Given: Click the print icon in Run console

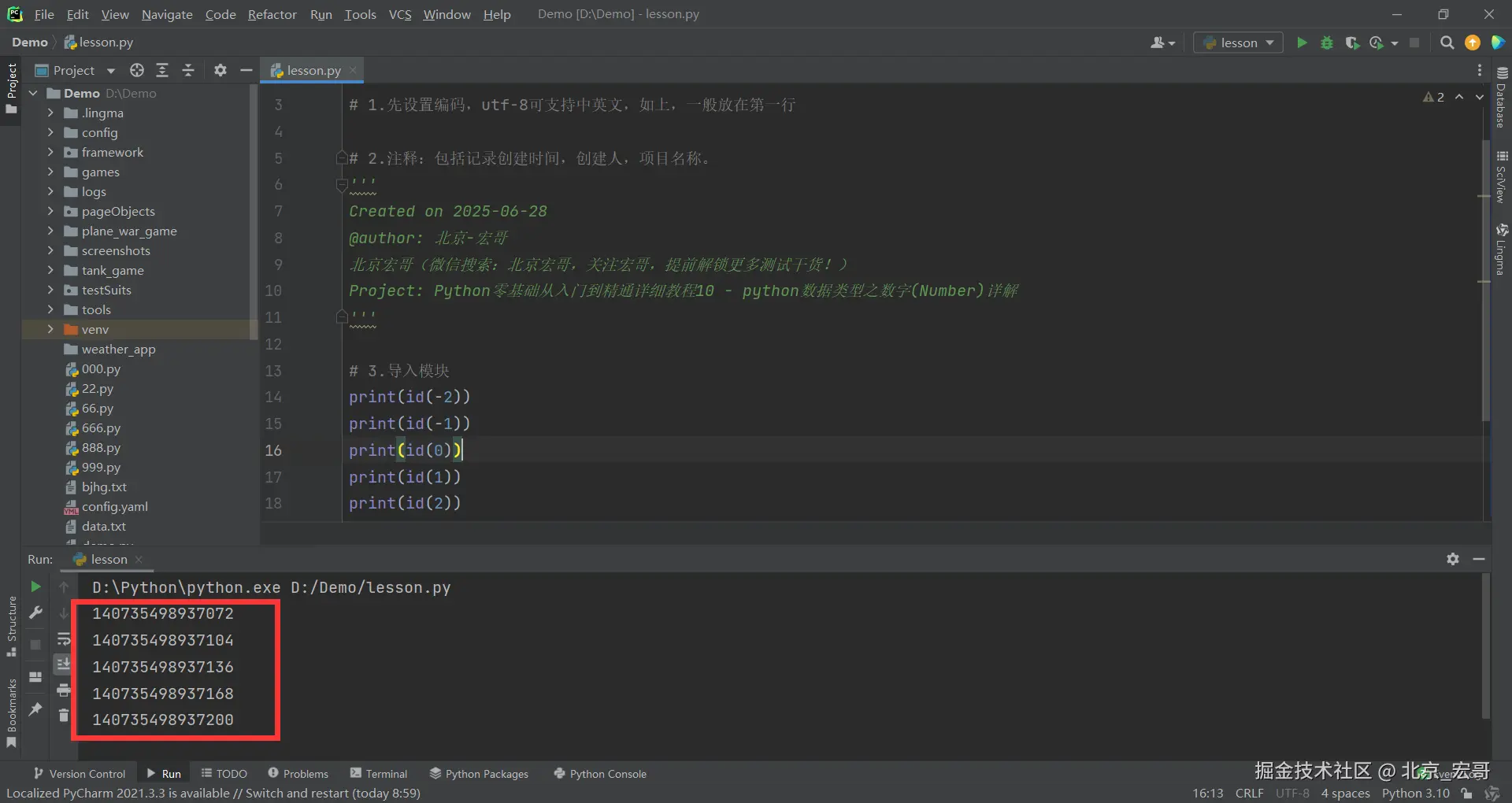Looking at the screenshot, I should click(64, 690).
